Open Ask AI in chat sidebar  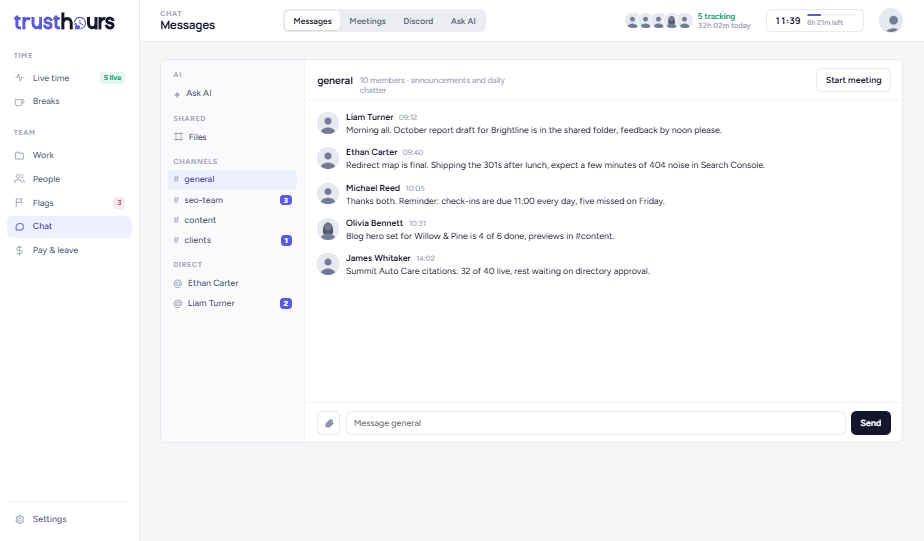click(232, 93)
